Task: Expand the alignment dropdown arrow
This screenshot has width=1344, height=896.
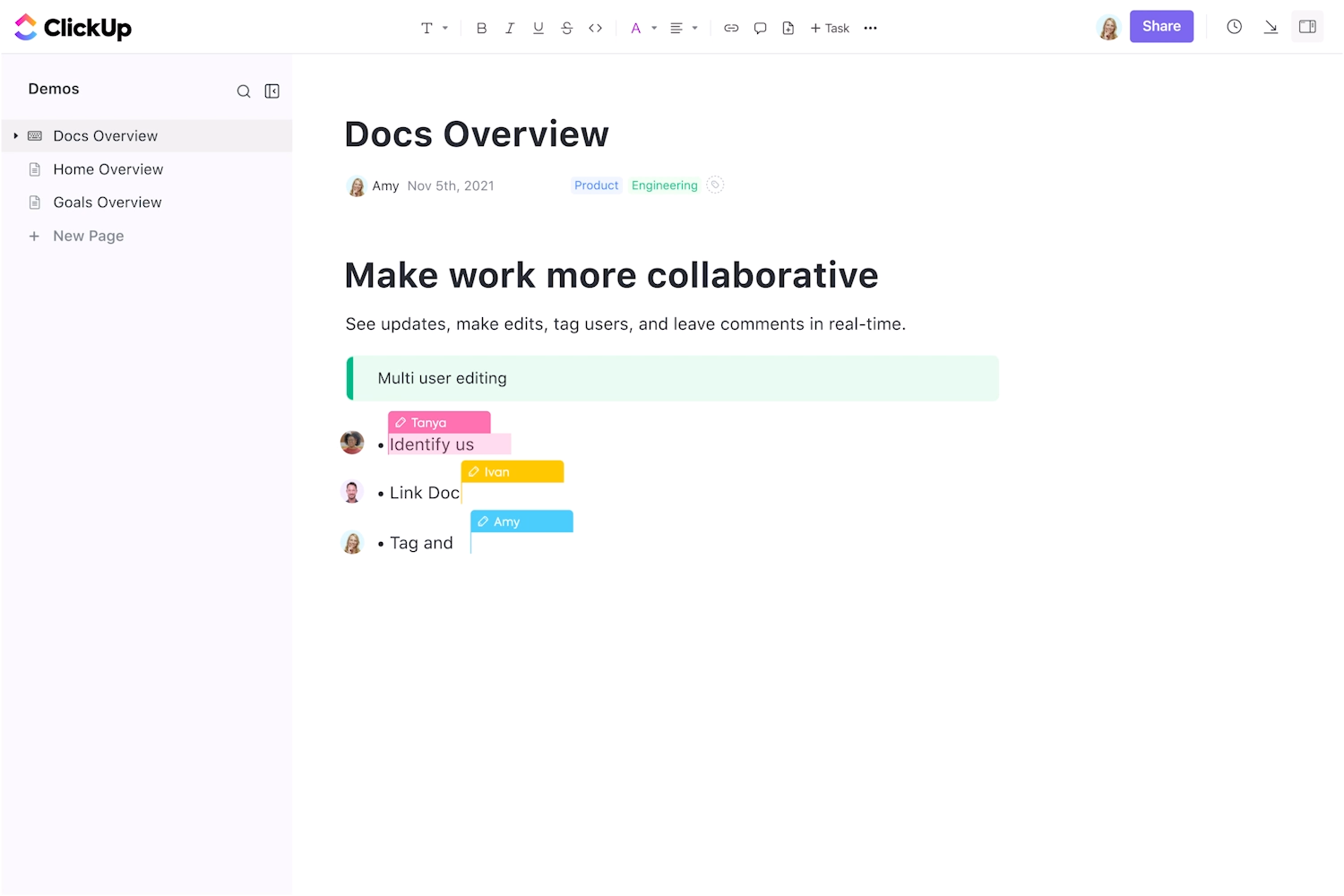Action: (x=694, y=29)
